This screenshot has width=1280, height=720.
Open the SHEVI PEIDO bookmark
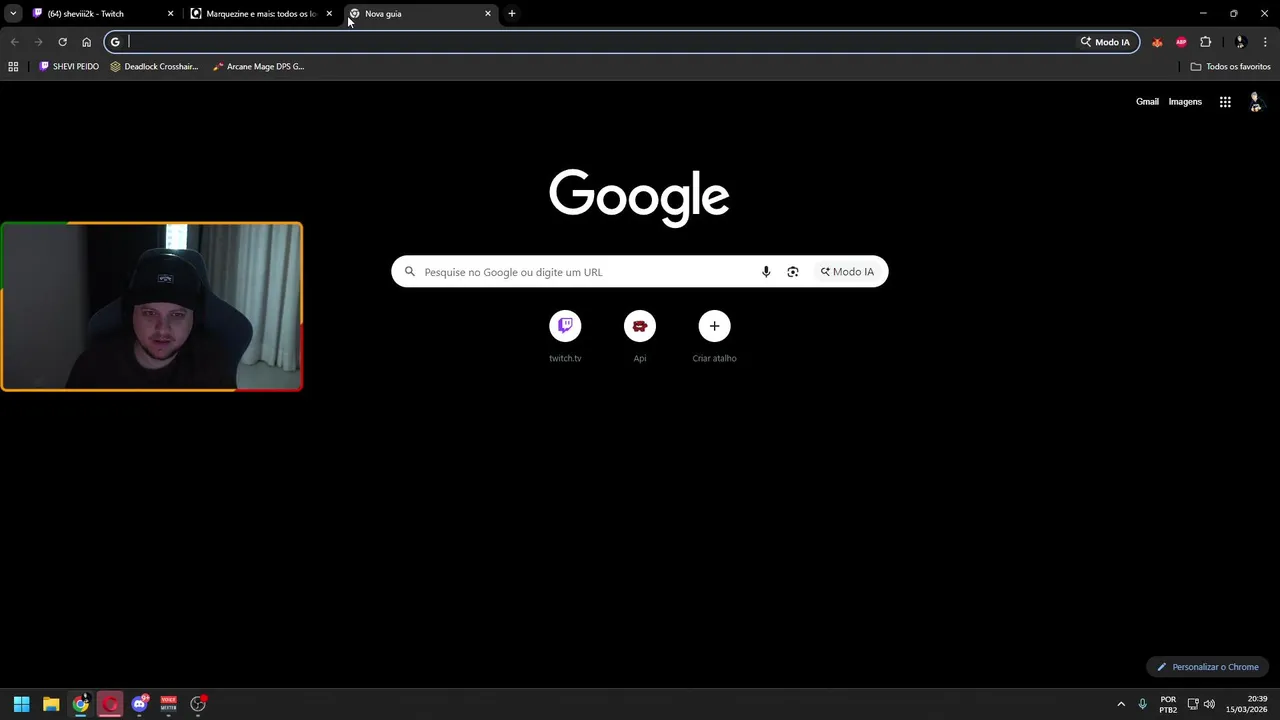[x=69, y=67]
